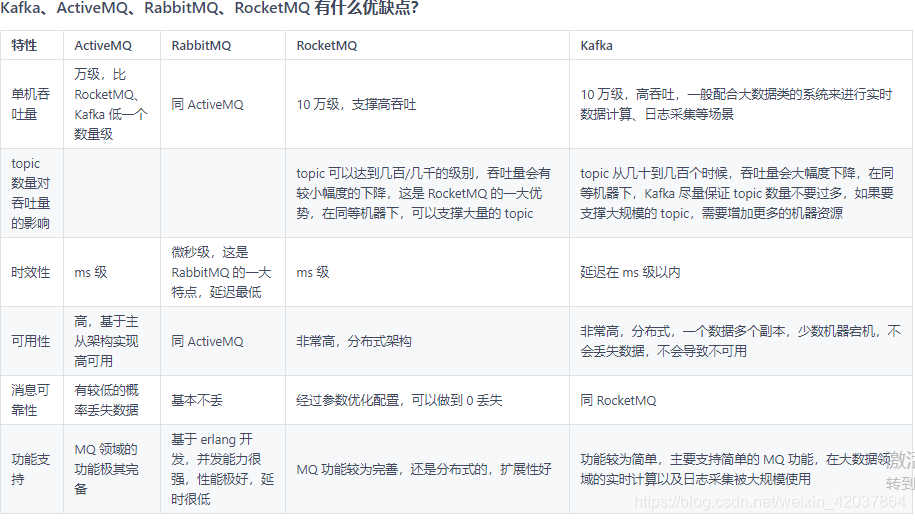Click the cell '10 万级，支撑高吞吐'

tap(427, 104)
